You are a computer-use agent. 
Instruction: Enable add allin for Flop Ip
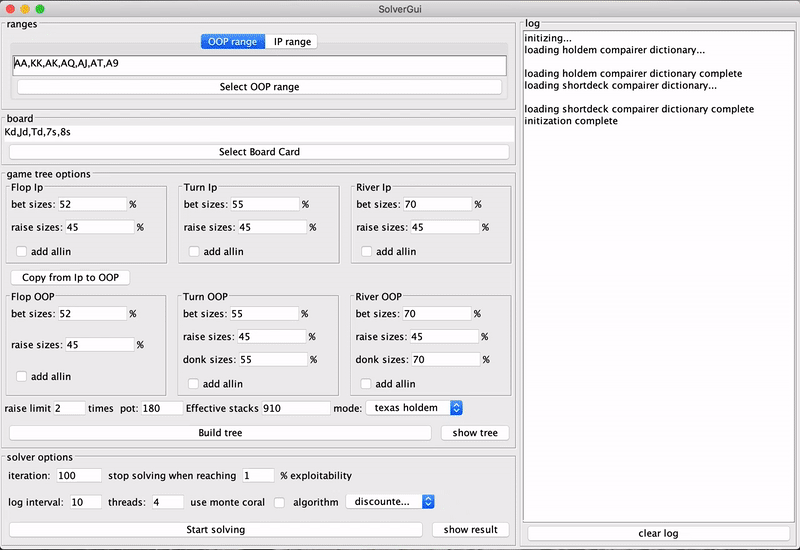[21, 252]
